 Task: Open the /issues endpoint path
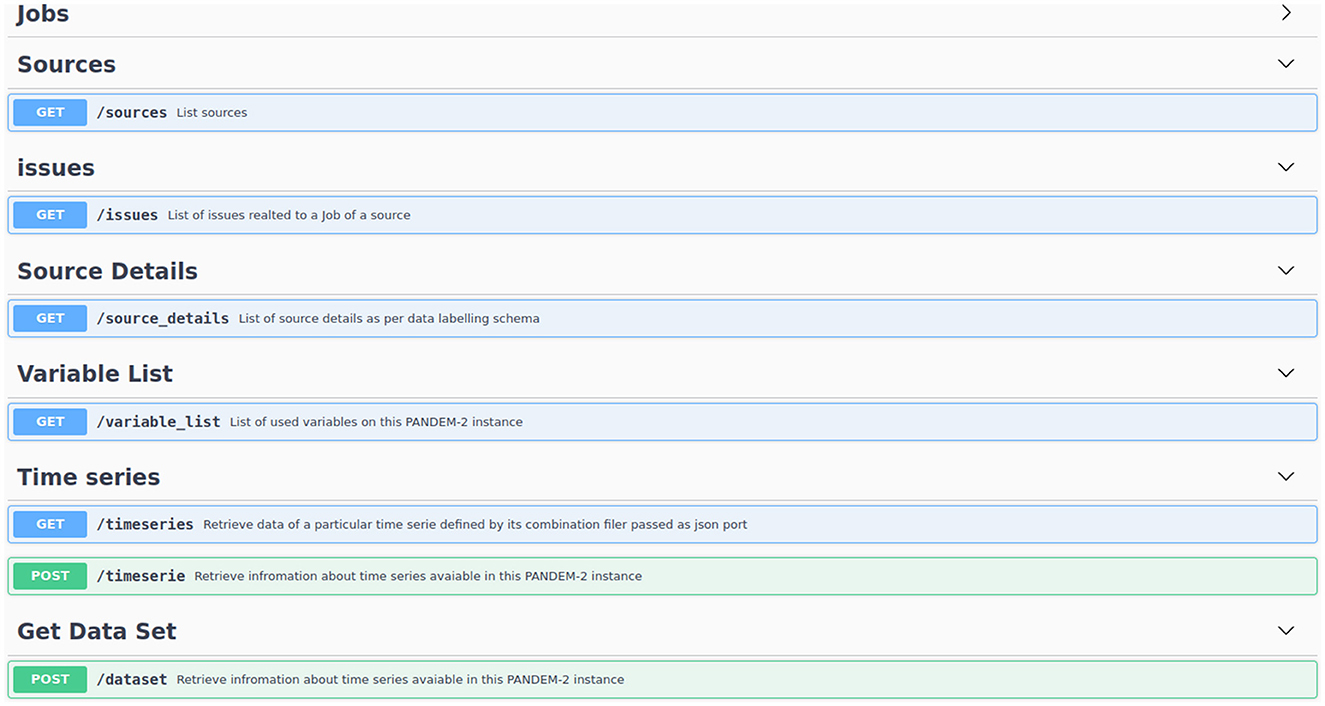(x=127, y=215)
